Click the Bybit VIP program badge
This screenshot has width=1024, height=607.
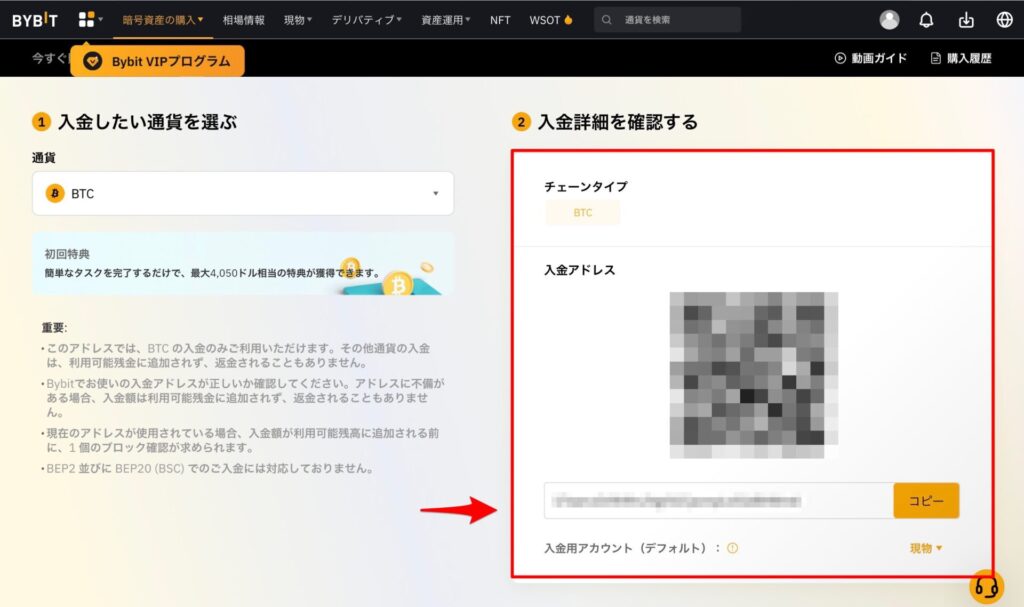point(157,61)
